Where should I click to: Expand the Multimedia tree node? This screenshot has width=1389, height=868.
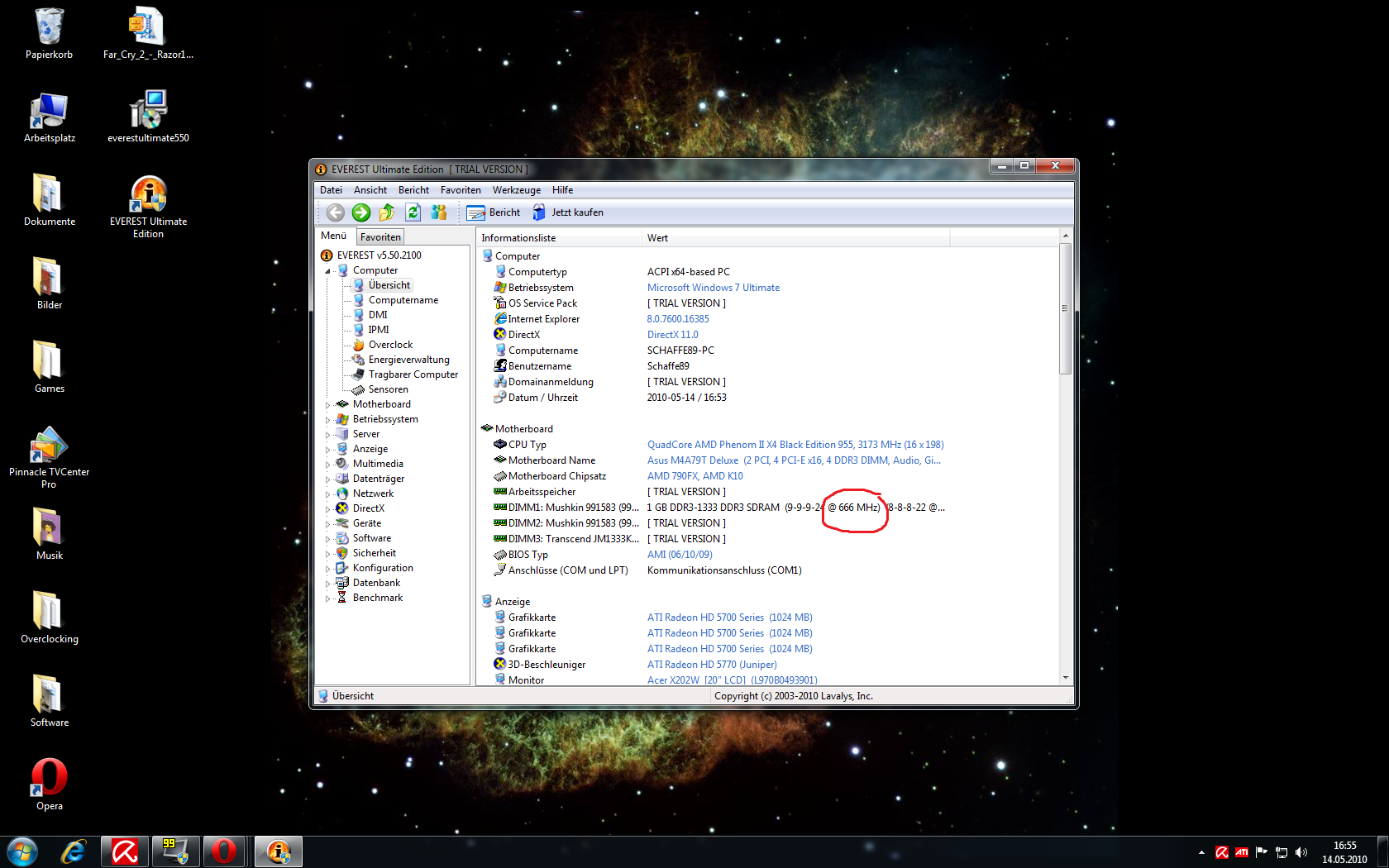[327, 465]
